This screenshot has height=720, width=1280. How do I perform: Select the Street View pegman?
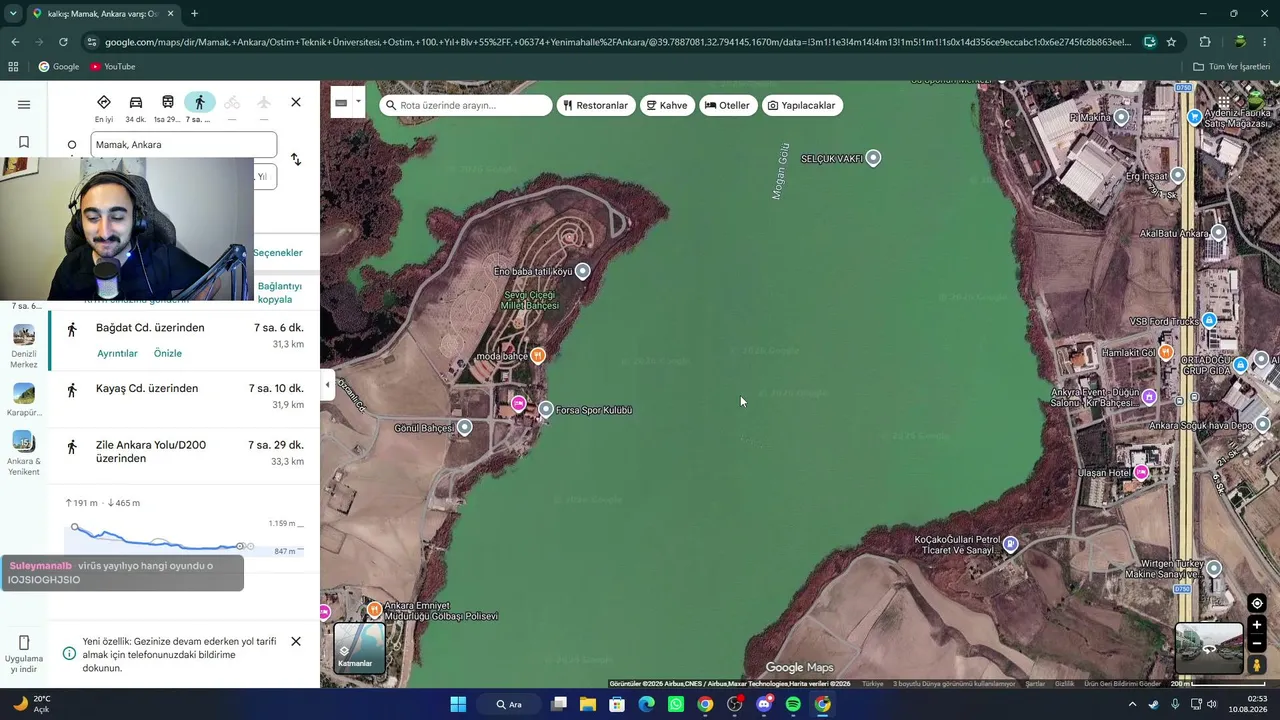1257,665
